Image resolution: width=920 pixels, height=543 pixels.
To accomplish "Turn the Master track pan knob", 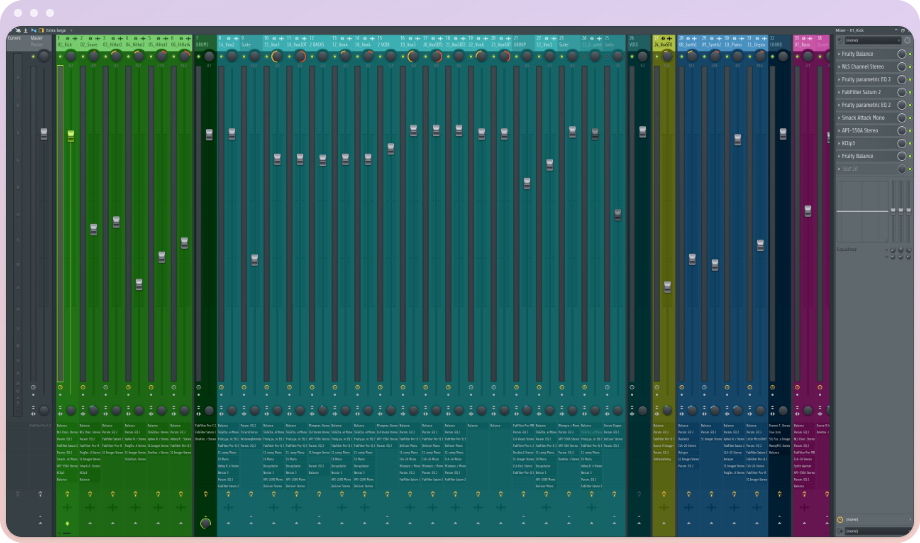I will pyautogui.click(x=43, y=56).
